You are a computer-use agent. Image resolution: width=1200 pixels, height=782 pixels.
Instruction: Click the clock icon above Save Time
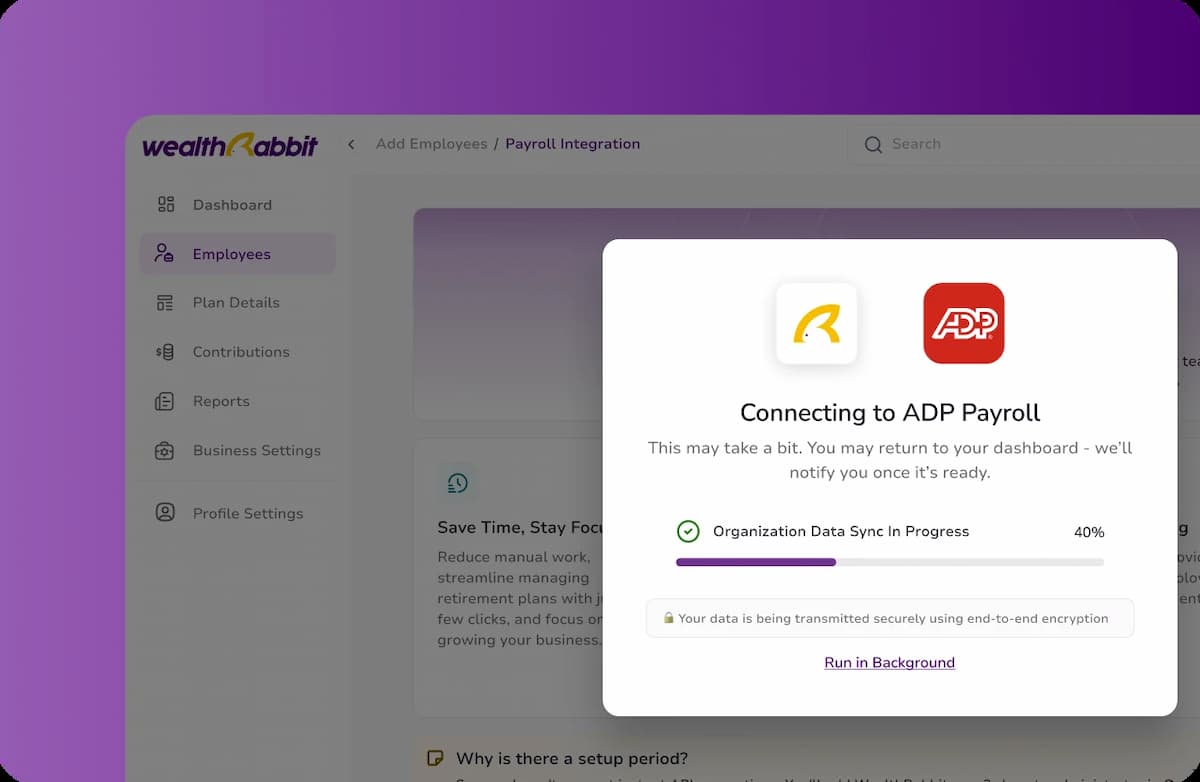[x=458, y=483]
